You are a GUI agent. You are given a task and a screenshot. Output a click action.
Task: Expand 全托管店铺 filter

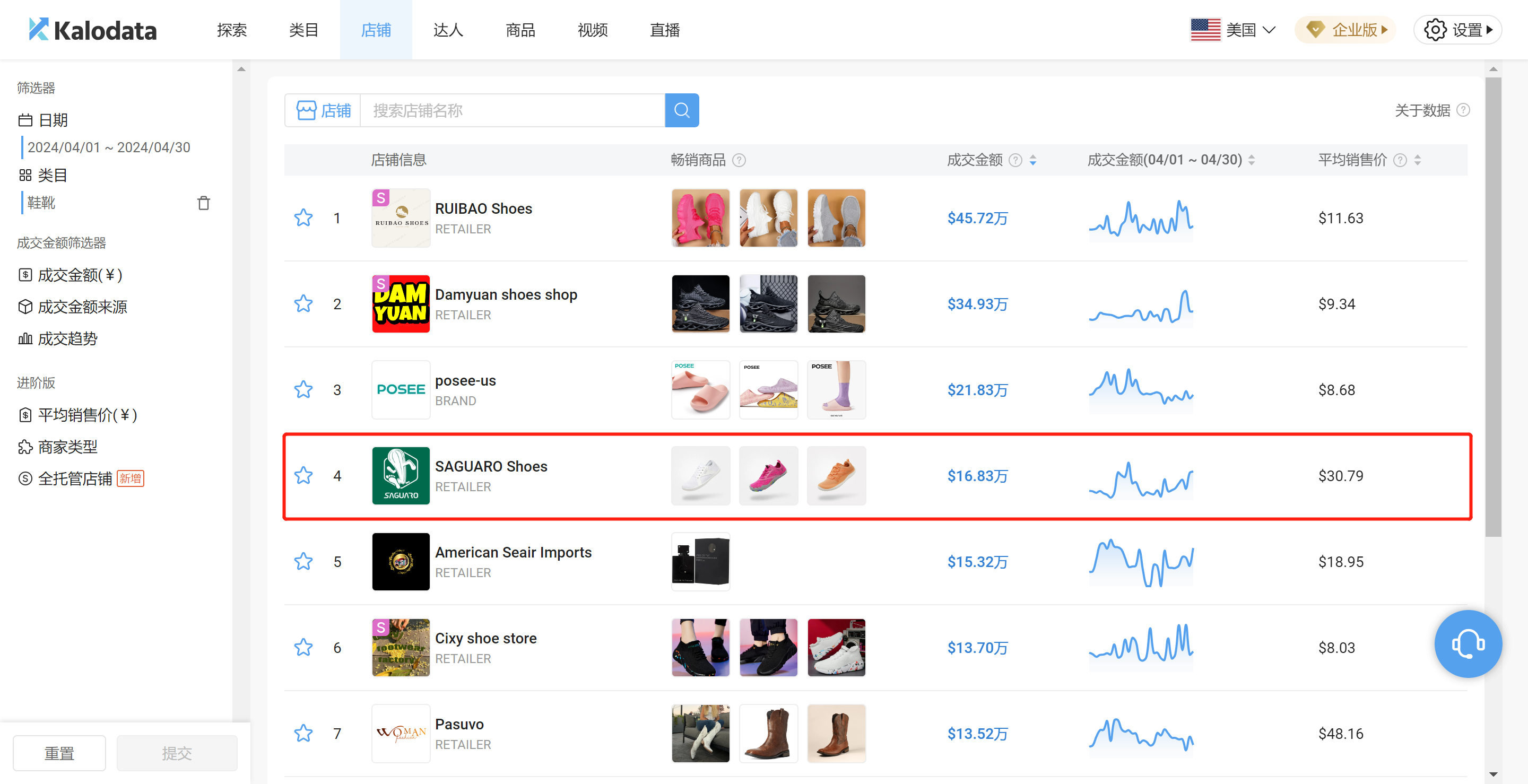click(81, 478)
